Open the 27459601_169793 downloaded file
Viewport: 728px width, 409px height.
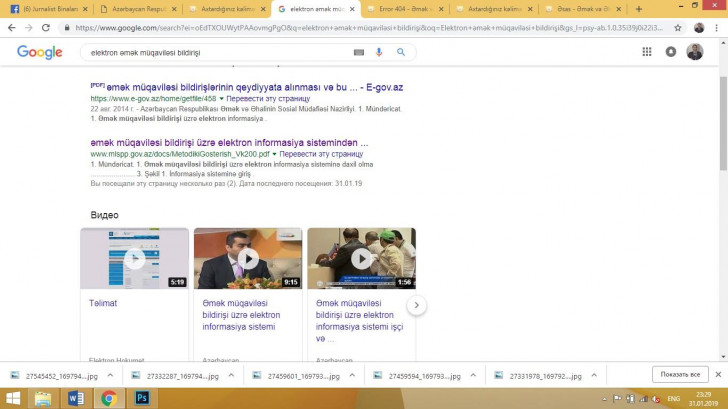pyautogui.click(x=298, y=376)
